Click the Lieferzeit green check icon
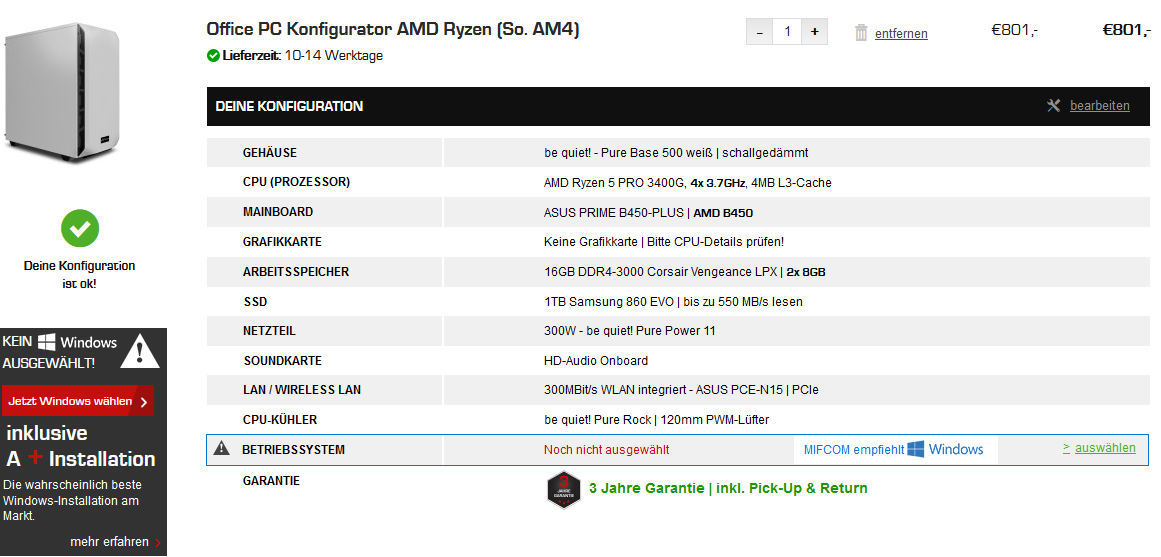 coord(213,56)
